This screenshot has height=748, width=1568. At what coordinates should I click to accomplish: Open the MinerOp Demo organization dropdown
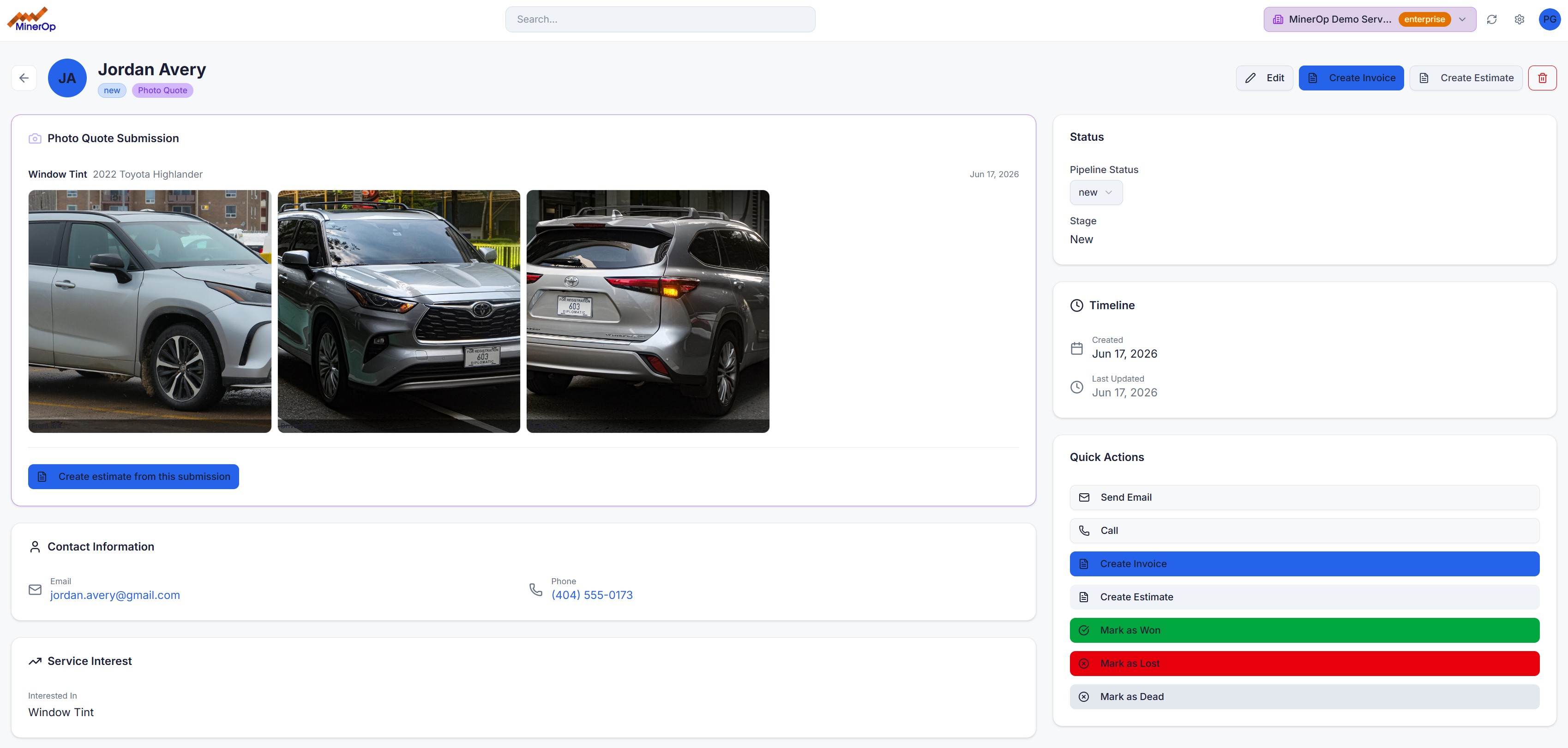1369,19
